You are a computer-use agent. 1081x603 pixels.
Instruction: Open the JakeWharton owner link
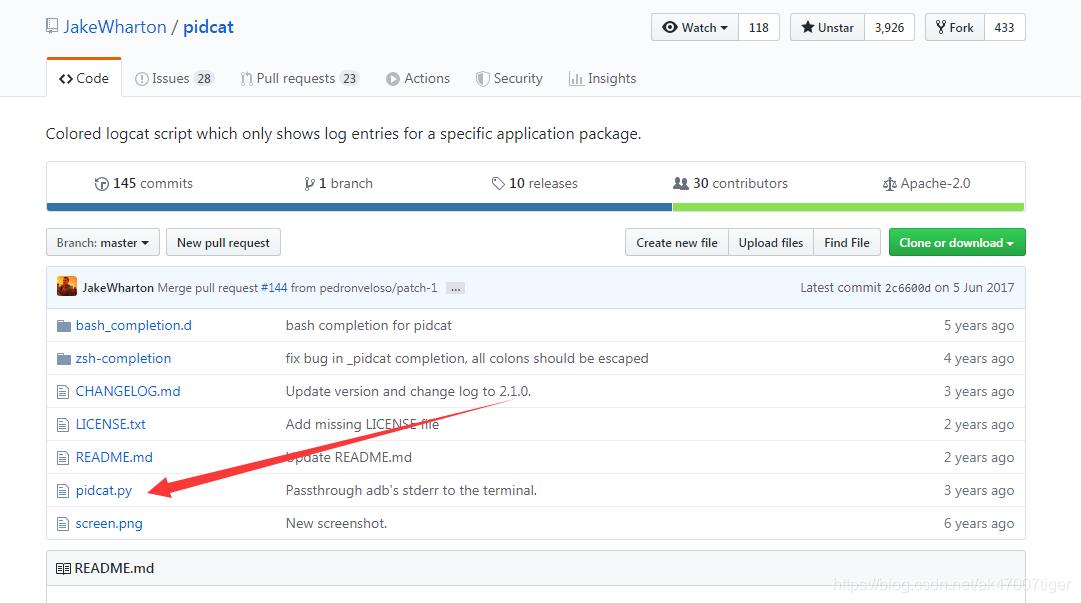pos(115,27)
